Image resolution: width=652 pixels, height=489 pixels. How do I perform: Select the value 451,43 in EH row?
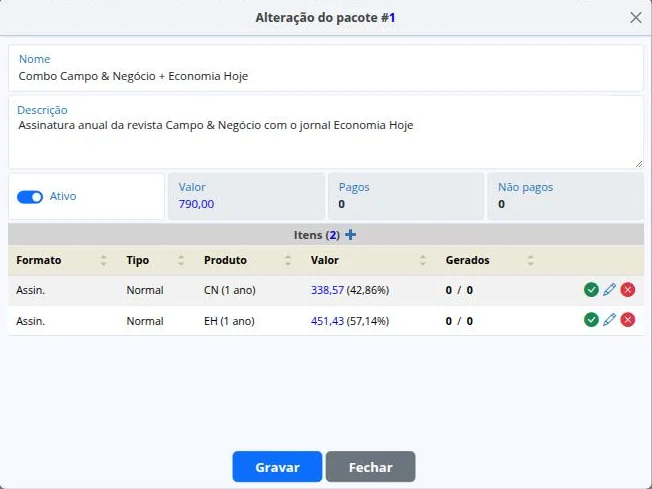[x=327, y=321]
